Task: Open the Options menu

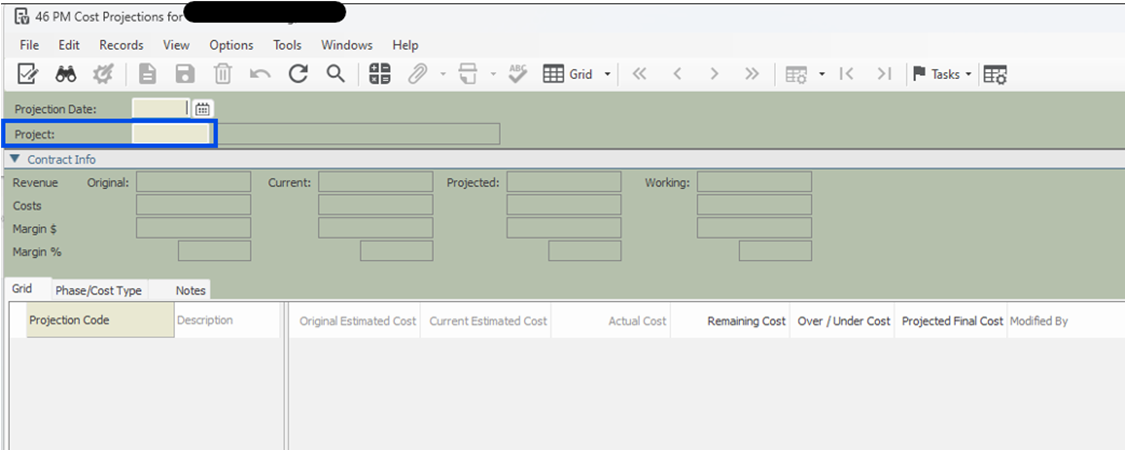Action: [x=231, y=45]
